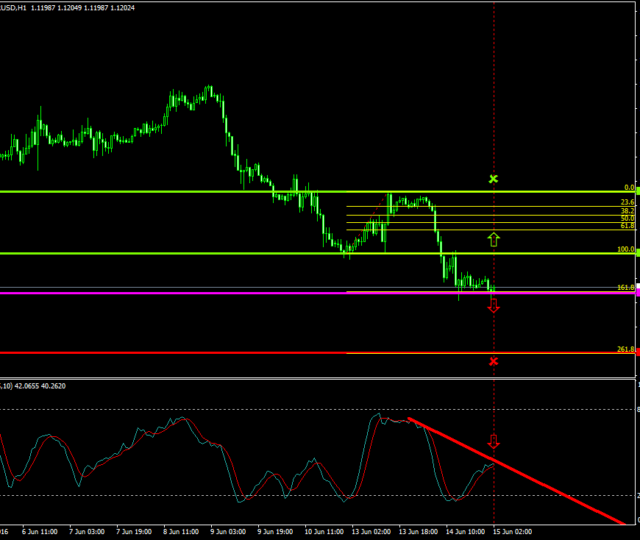The image size is (640, 540).
Task: Select the 23.6 Fibonacci level label
Action: (x=627, y=203)
